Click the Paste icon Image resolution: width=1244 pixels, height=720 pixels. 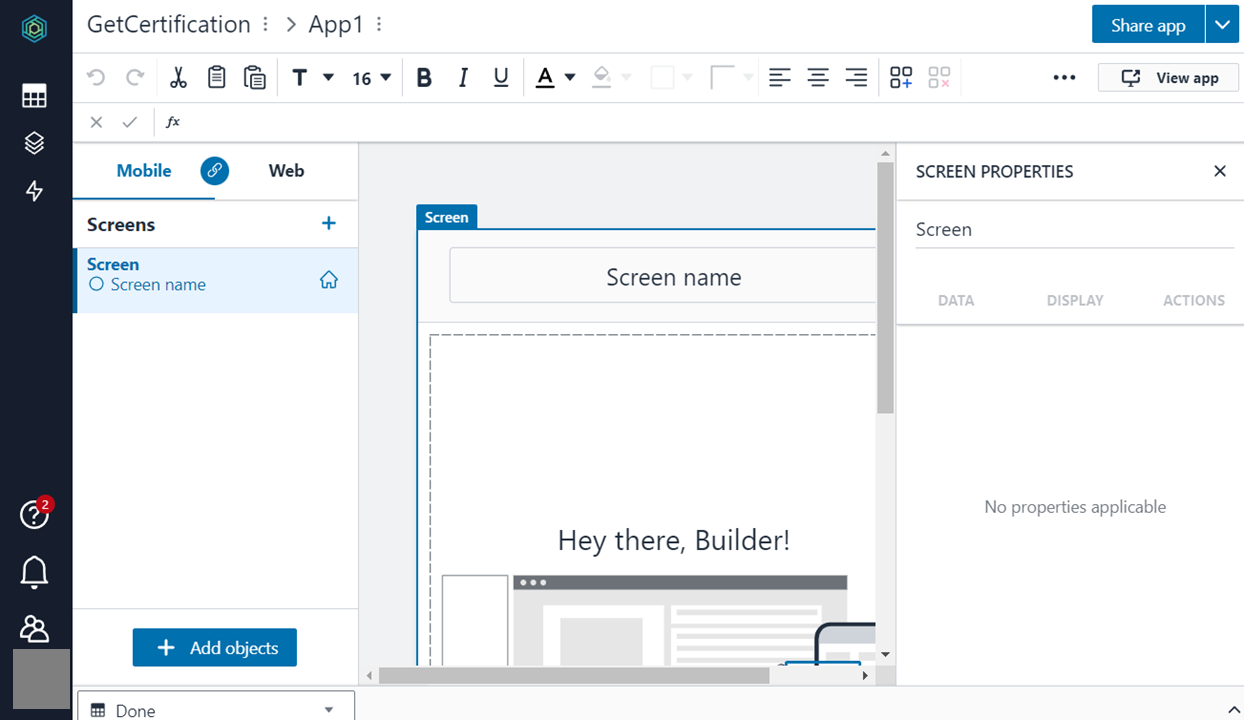click(254, 78)
